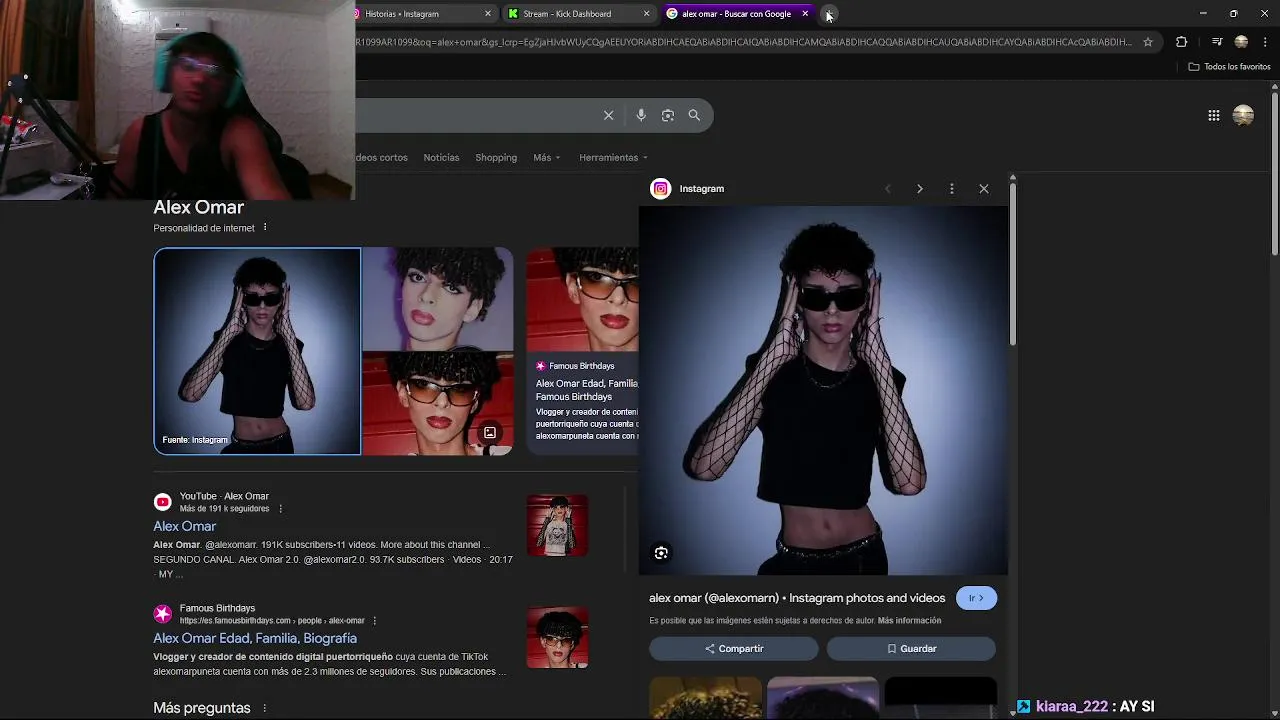Screen dimensions: 1280x720
Task: Open the Todos los favoritos bookmarks folder
Action: (x=1229, y=67)
